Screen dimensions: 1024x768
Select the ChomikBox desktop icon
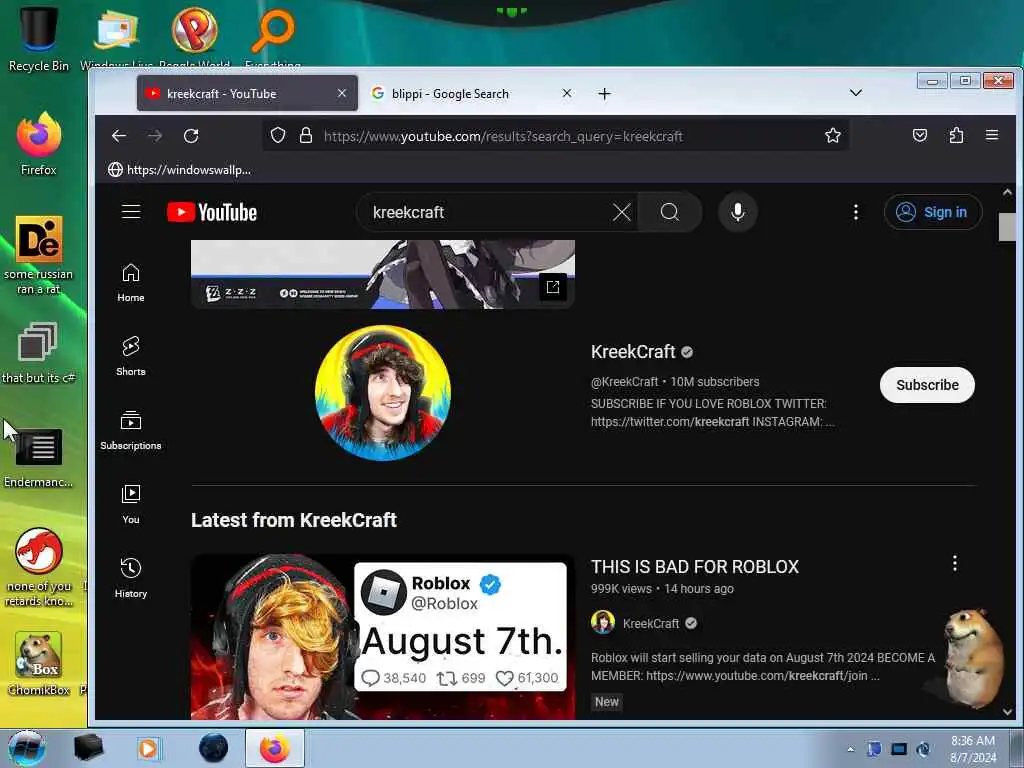(x=39, y=663)
